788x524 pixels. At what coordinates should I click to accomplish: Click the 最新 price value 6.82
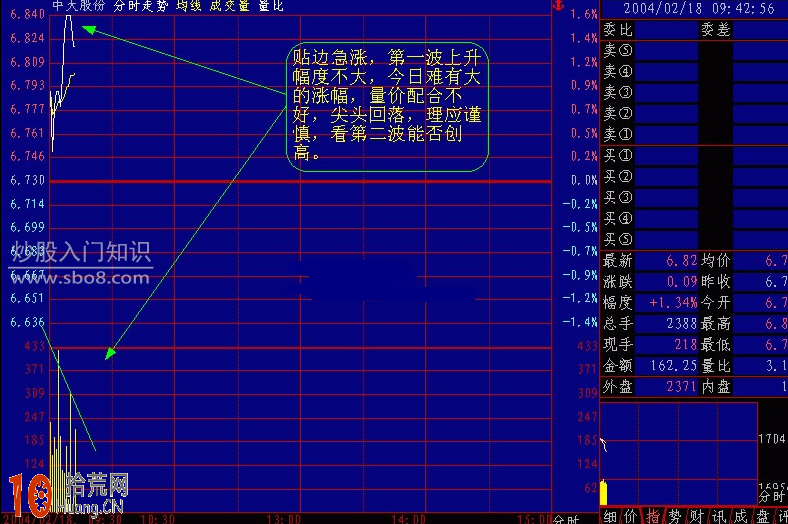[682, 261]
